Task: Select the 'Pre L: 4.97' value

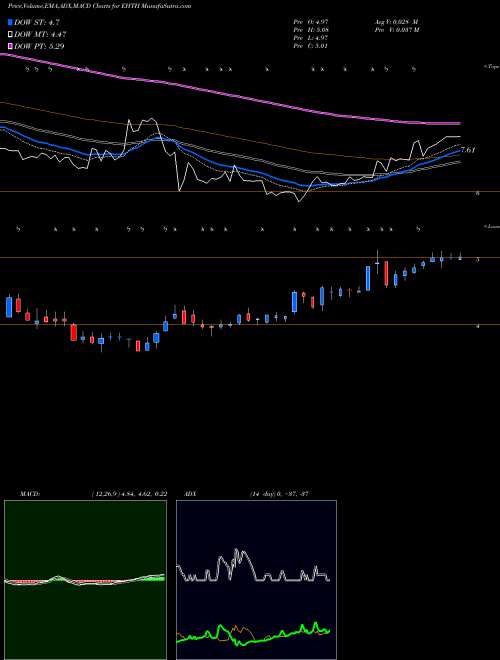Action: pyautogui.click(x=311, y=38)
